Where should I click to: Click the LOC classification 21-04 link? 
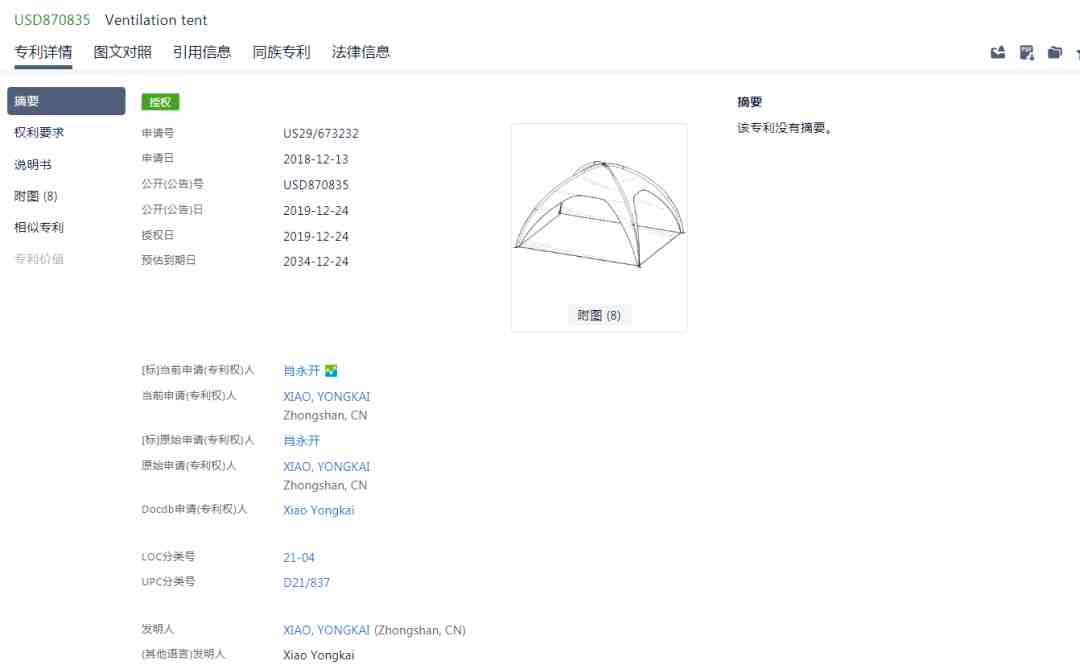point(299,557)
